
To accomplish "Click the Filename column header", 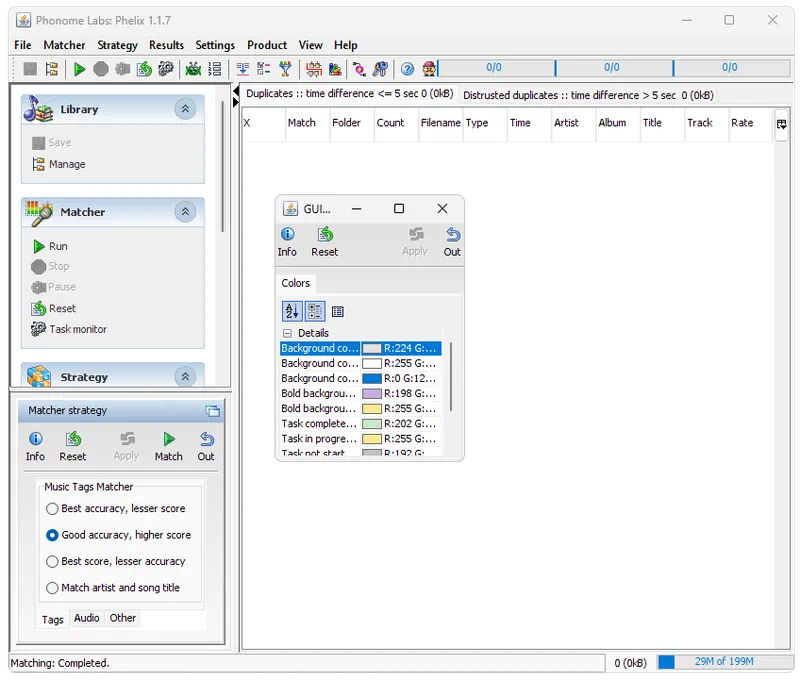I will (x=440, y=123).
